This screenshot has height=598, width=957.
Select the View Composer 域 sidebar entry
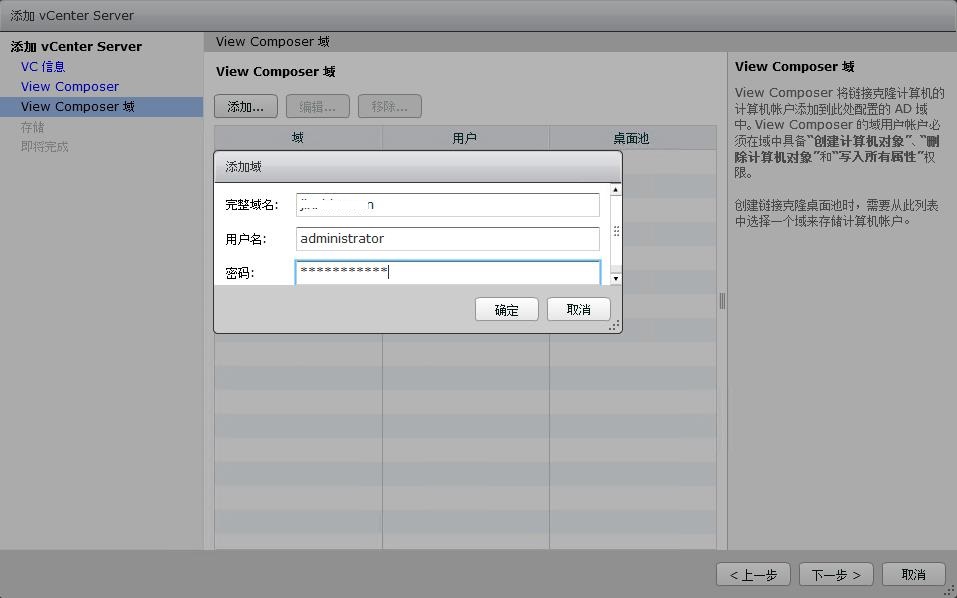[x=80, y=106]
